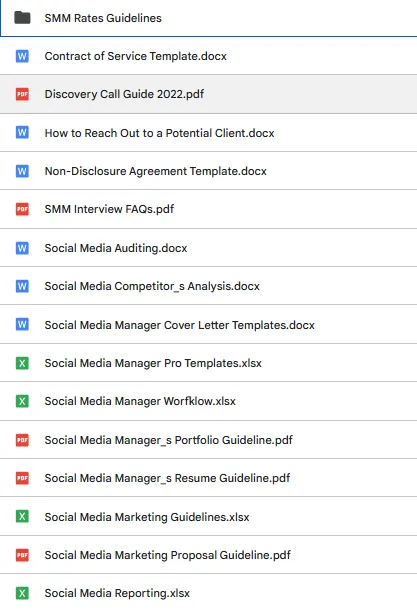
Task: Click the Excel icon for Social Media Manager Worfklow
Action: (x=22, y=401)
